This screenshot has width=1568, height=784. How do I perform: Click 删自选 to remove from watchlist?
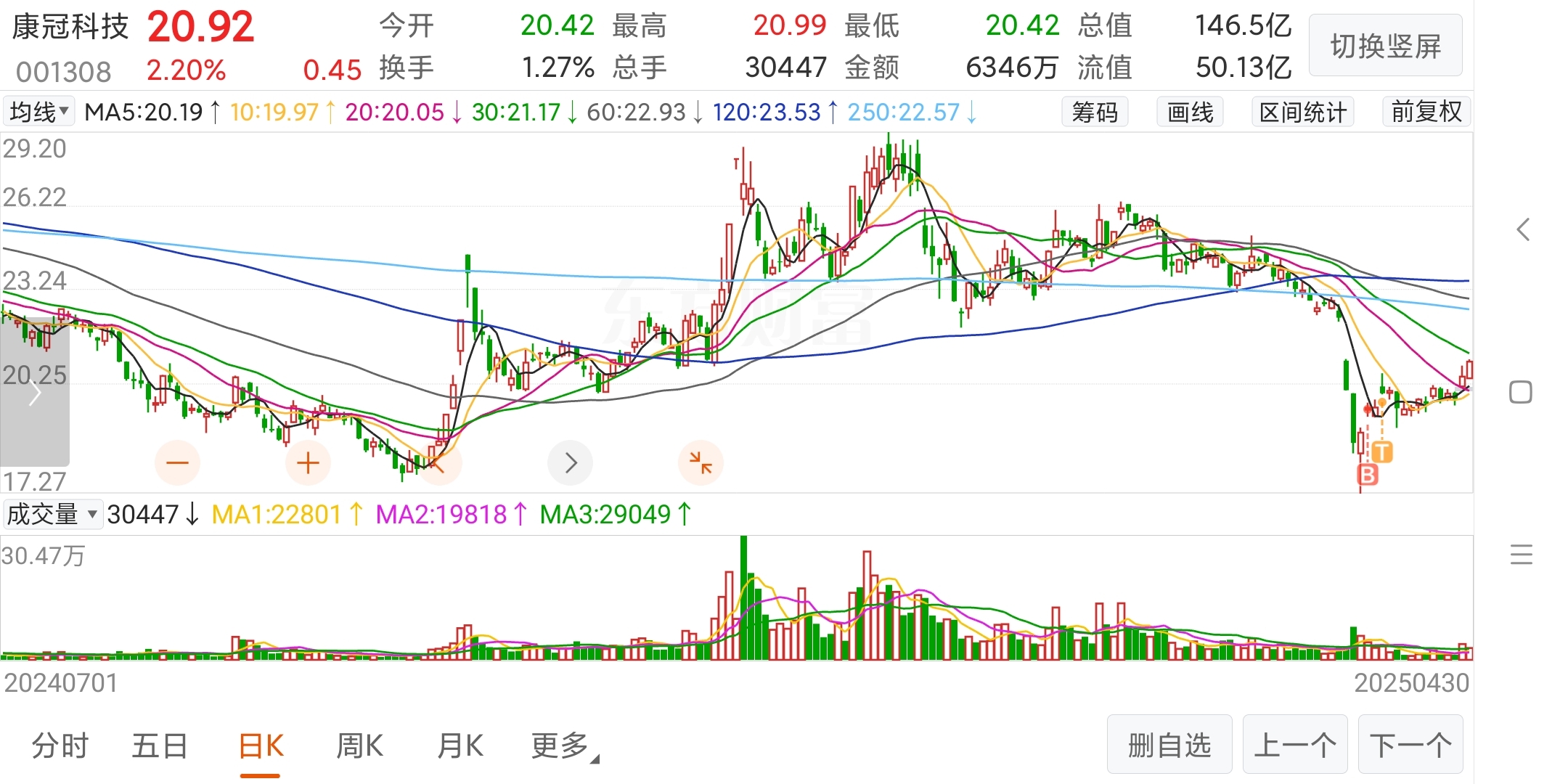click(x=1169, y=745)
